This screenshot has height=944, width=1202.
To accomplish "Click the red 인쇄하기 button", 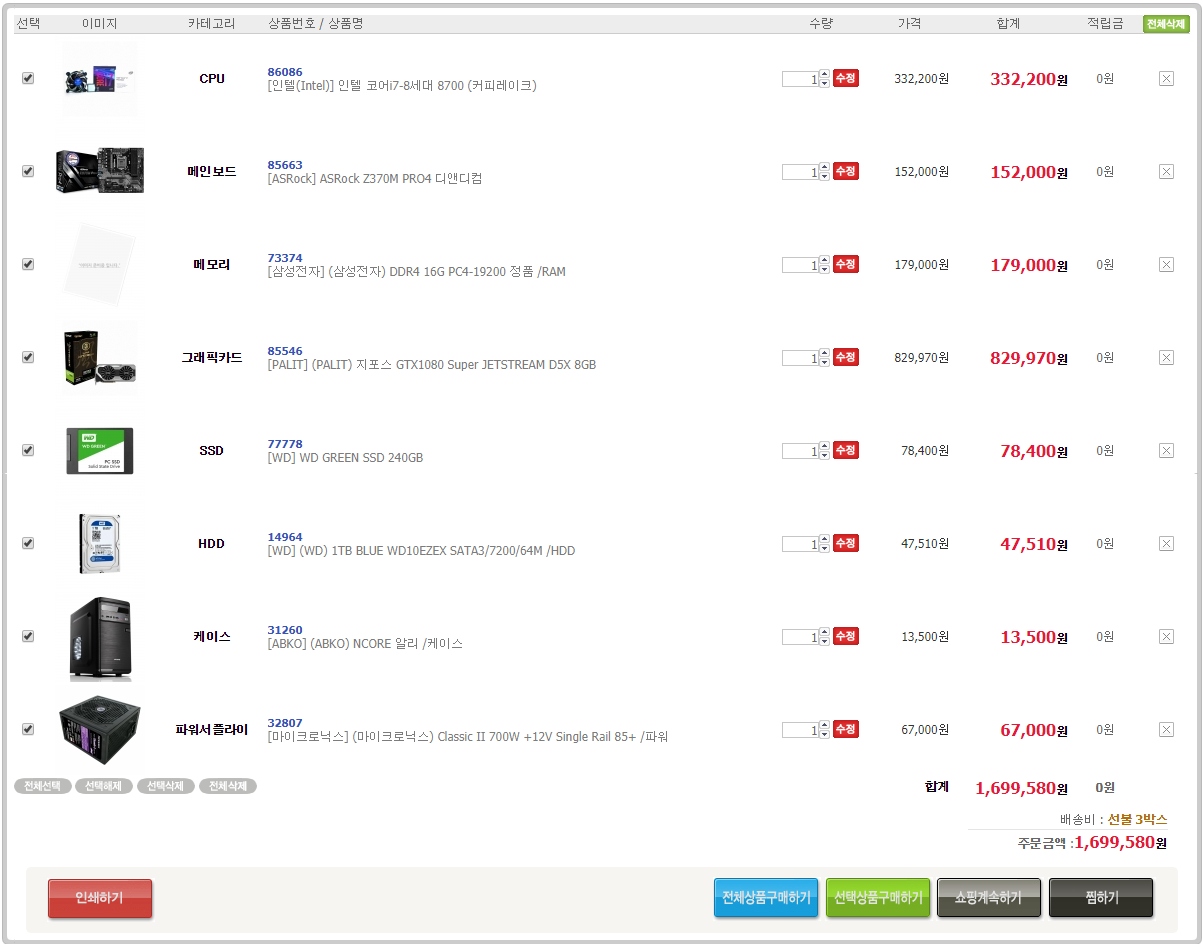I will [x=100, y=898].
